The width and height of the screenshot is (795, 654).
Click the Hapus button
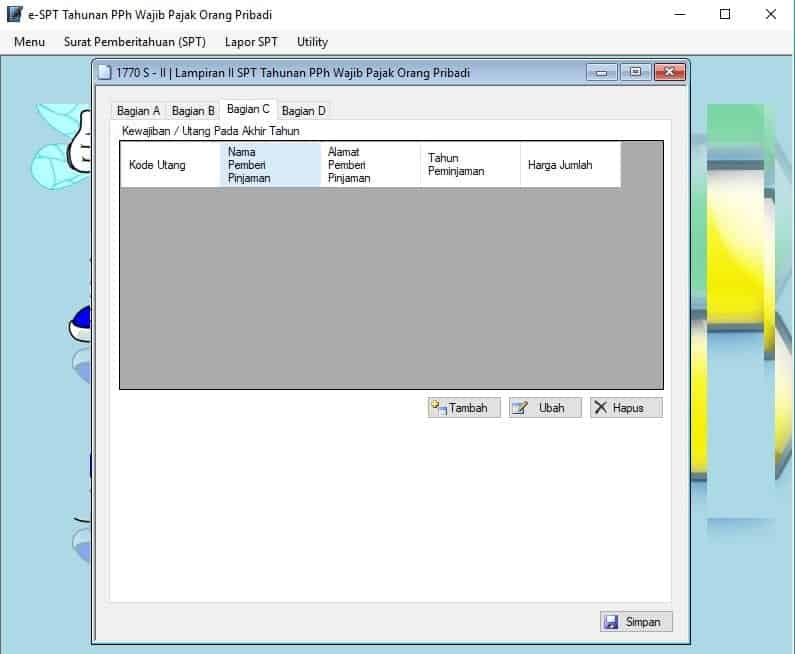click(626, 408)
